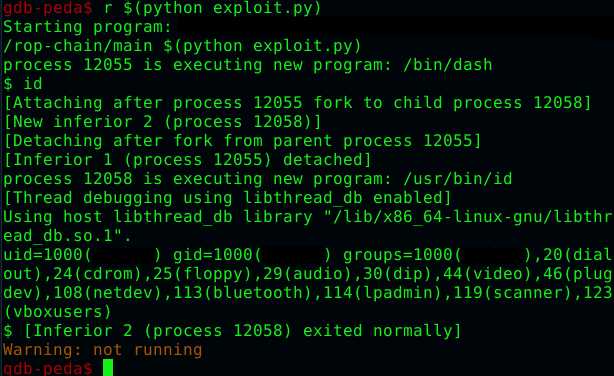The width and height of the screenshot is (614, 376).
Task: Click the '$ id' shell command line
Action: click(x=23, y=84)
